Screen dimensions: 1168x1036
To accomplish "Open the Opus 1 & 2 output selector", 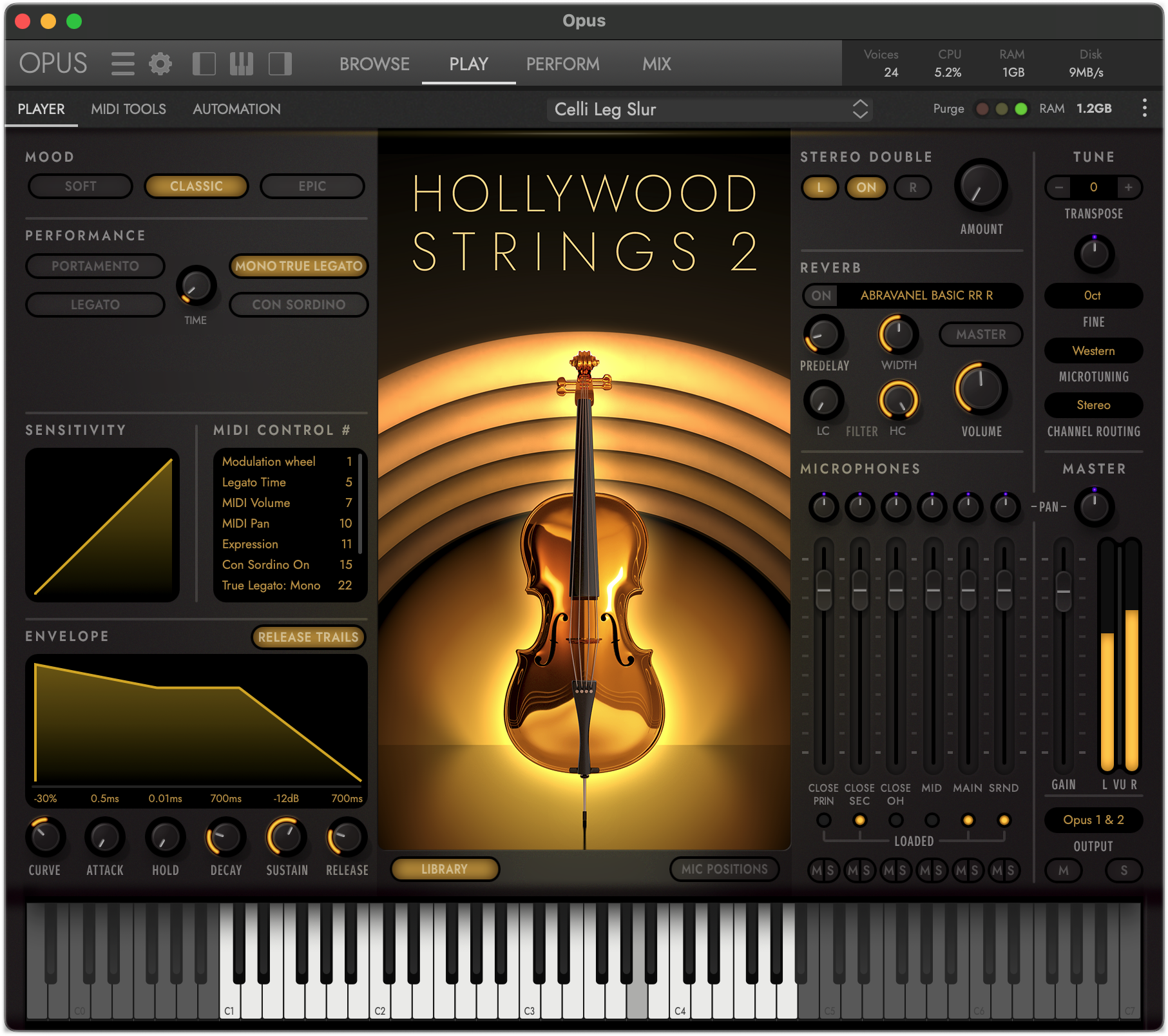I will click(x=1093, y=820).
